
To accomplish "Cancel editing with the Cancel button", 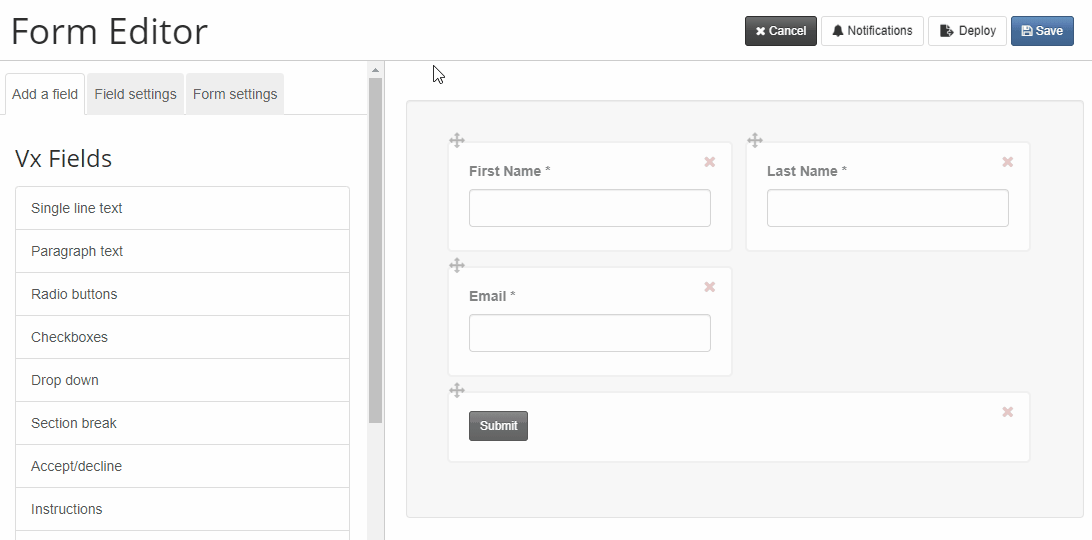I will coord(781,31).
